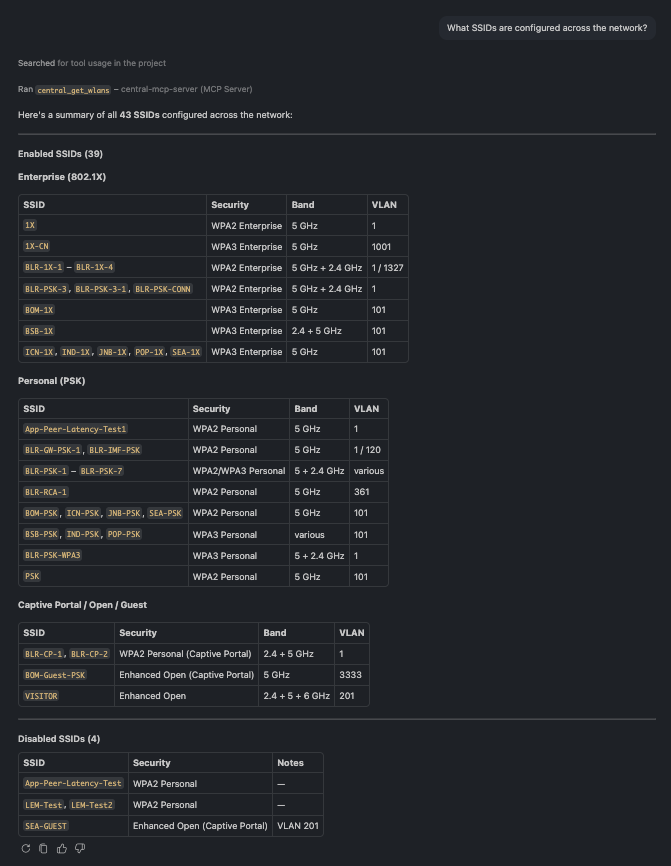Click the 'WPA2/WPA3 Personal' security cell
Screen dimensions: 671x866
pos(239,471)
